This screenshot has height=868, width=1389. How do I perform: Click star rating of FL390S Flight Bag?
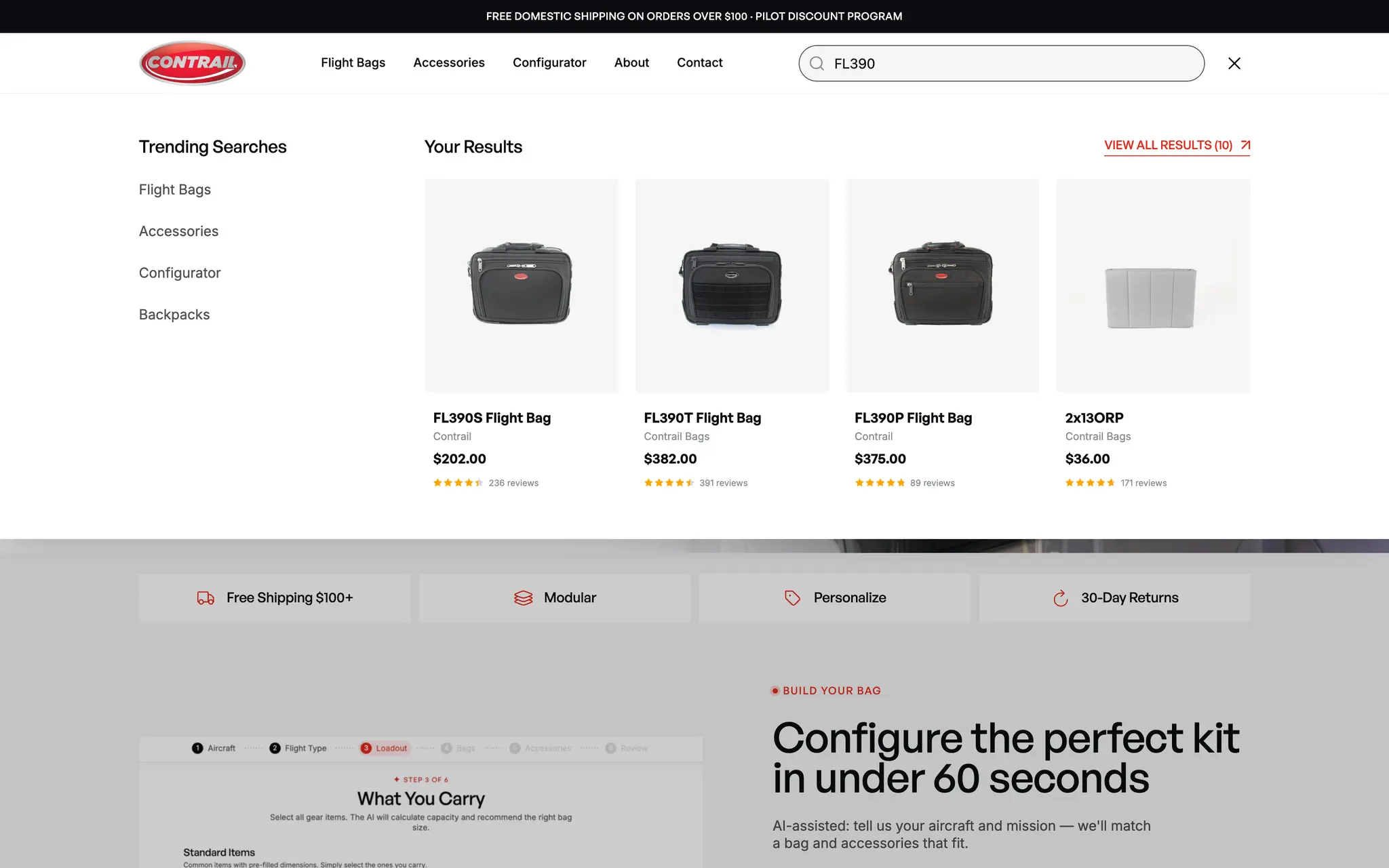tap(458, 483)
